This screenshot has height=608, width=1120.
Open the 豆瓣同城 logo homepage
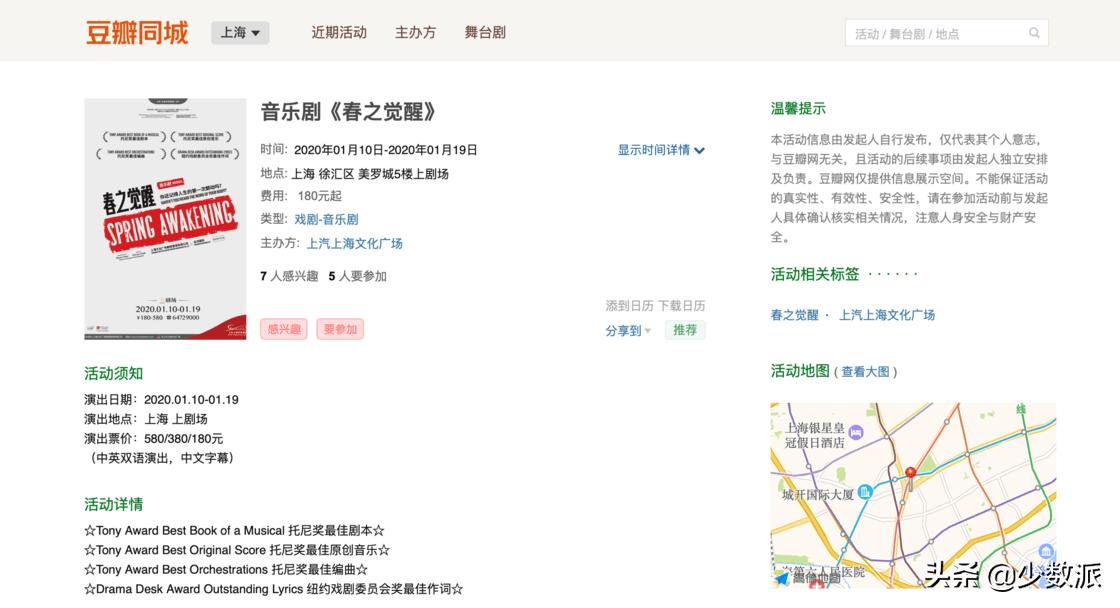pos(137,33)
